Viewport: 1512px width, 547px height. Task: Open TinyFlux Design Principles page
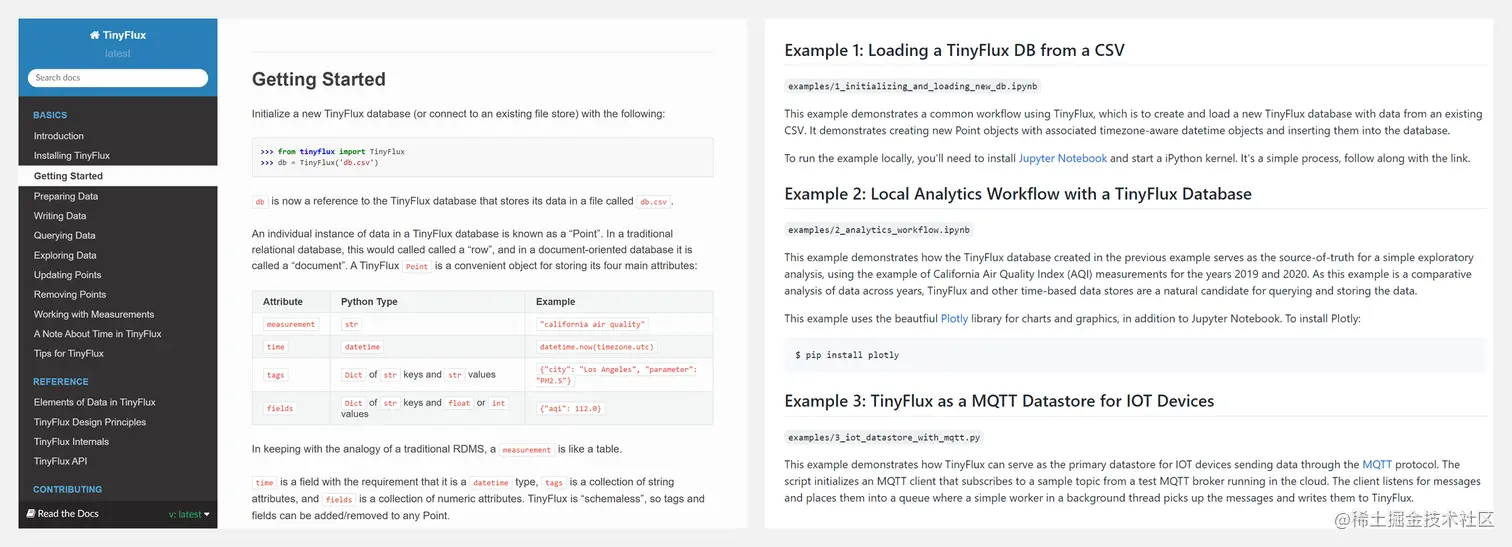pyautogui.click(x=90, y=422)
